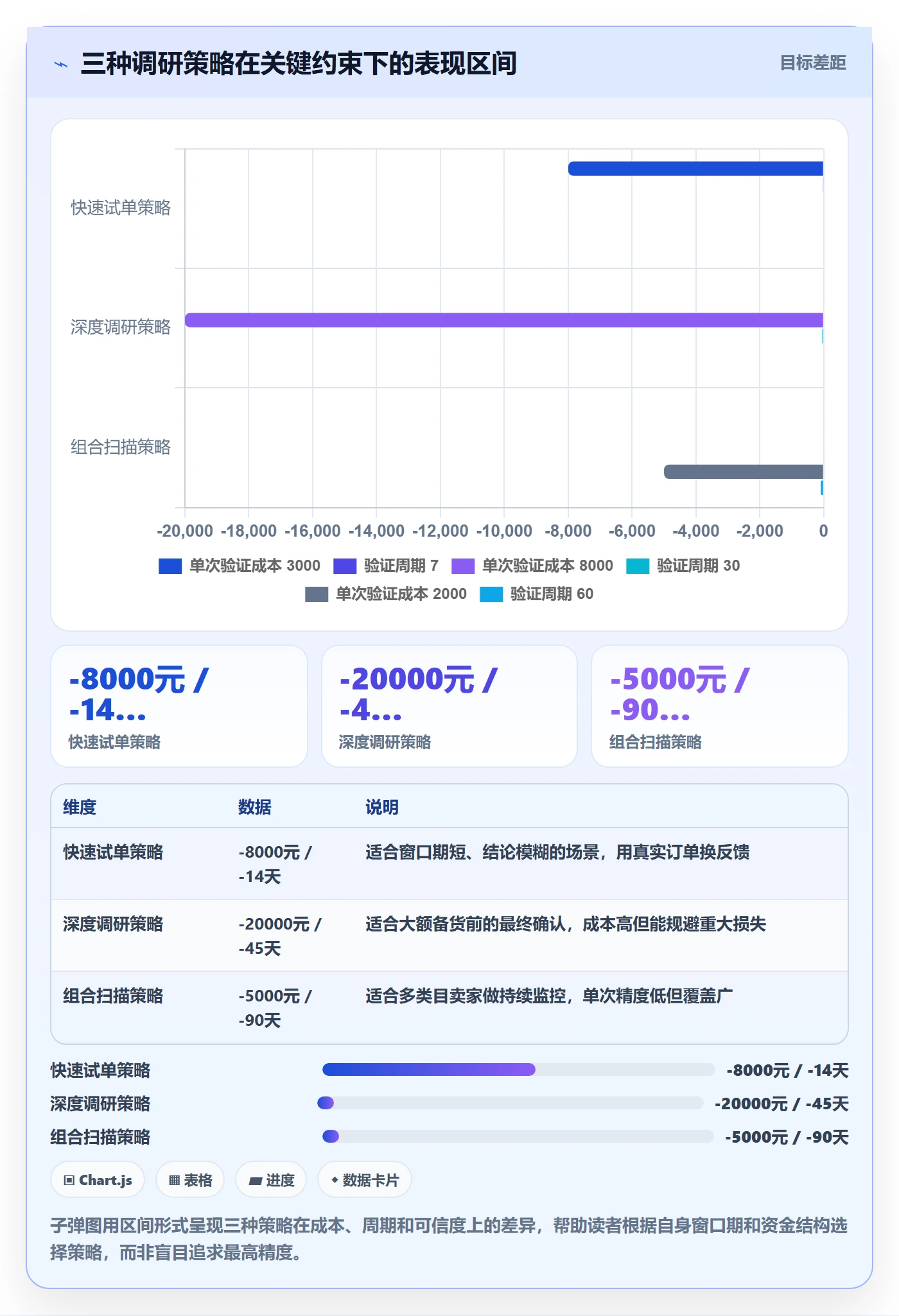Click the 数据 column header
This screenshot has height=1316, width=899.
click(x=255, y=807)
